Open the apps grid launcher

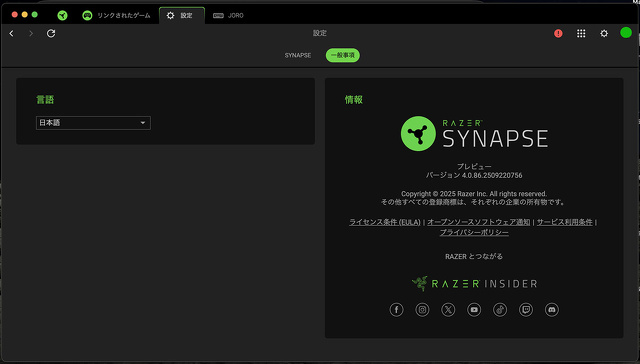[581, 33]
